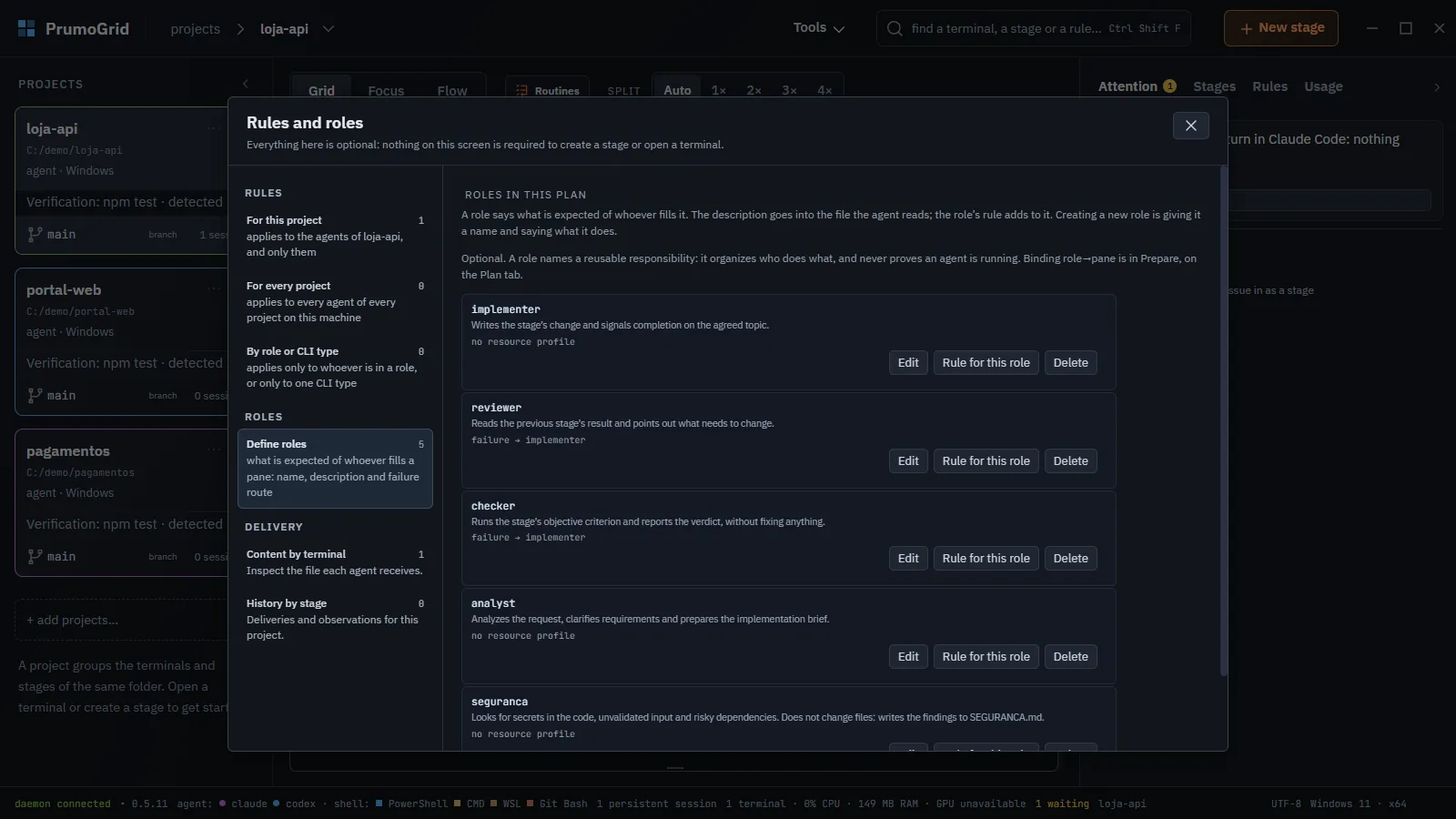Select the 'For every project' rules section
Viewport: 1456px width, 819px height.
[x=335, y=301]
